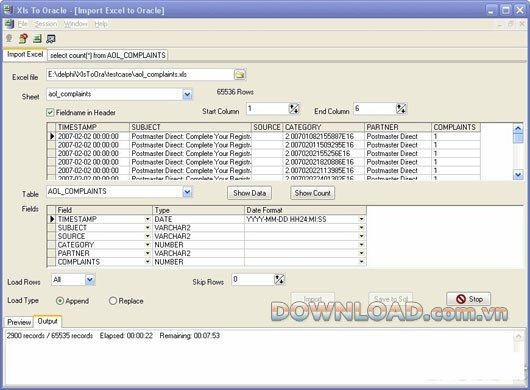
Task: Switch to the Output tab
Action: coord(47,321)
